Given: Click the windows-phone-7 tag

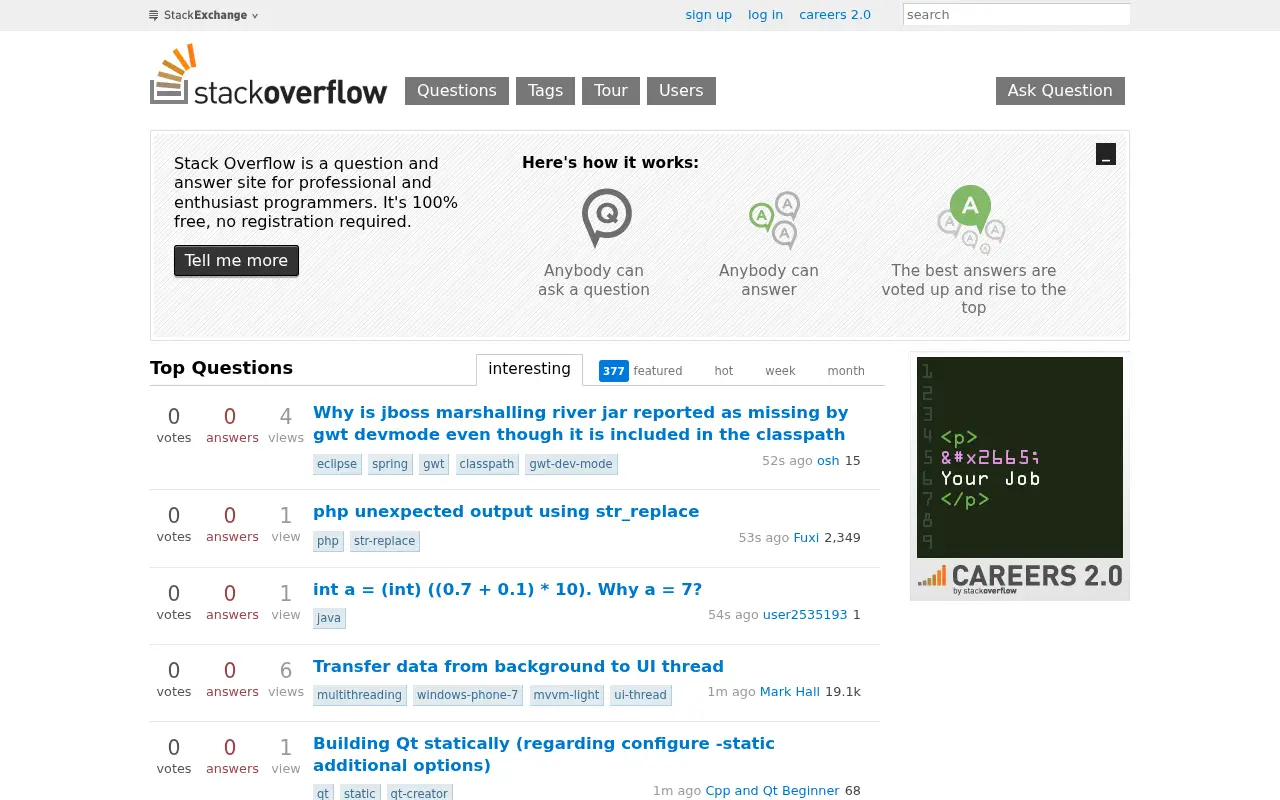Looking at the screenshot, I should coord(468,695).
